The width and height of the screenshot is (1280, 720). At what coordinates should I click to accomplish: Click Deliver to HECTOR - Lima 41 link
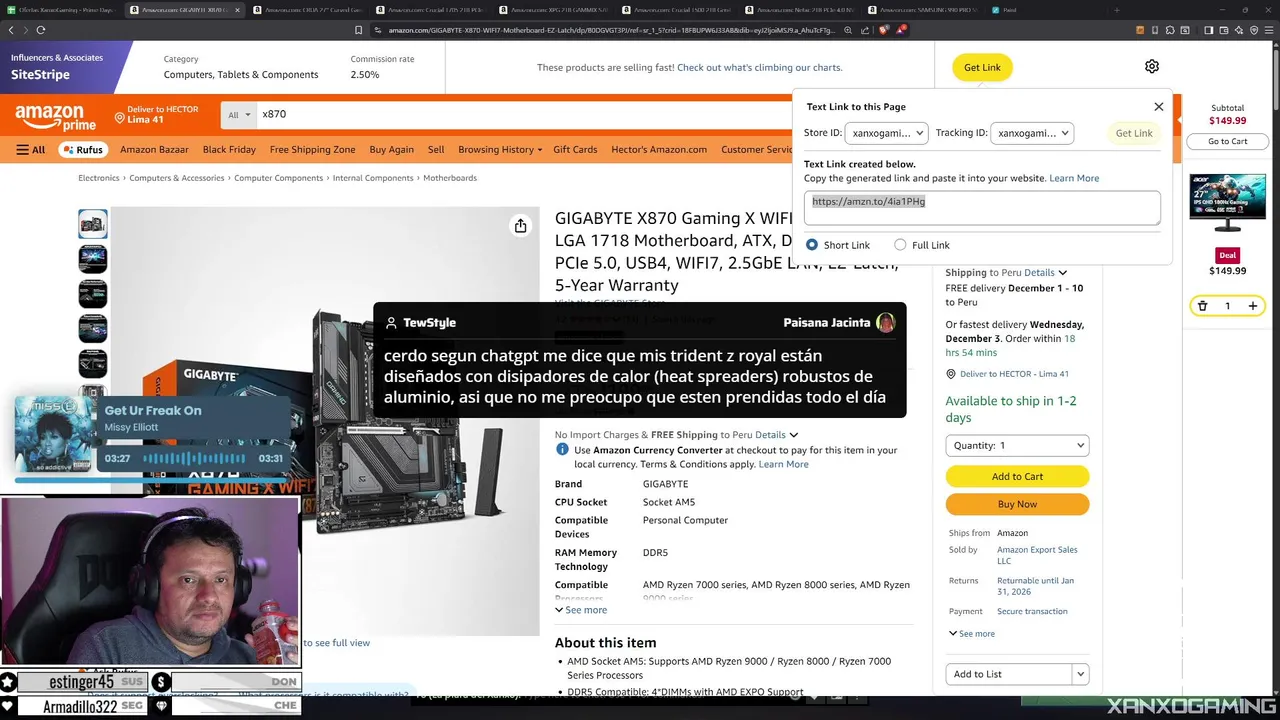[x=1014, y=374]
